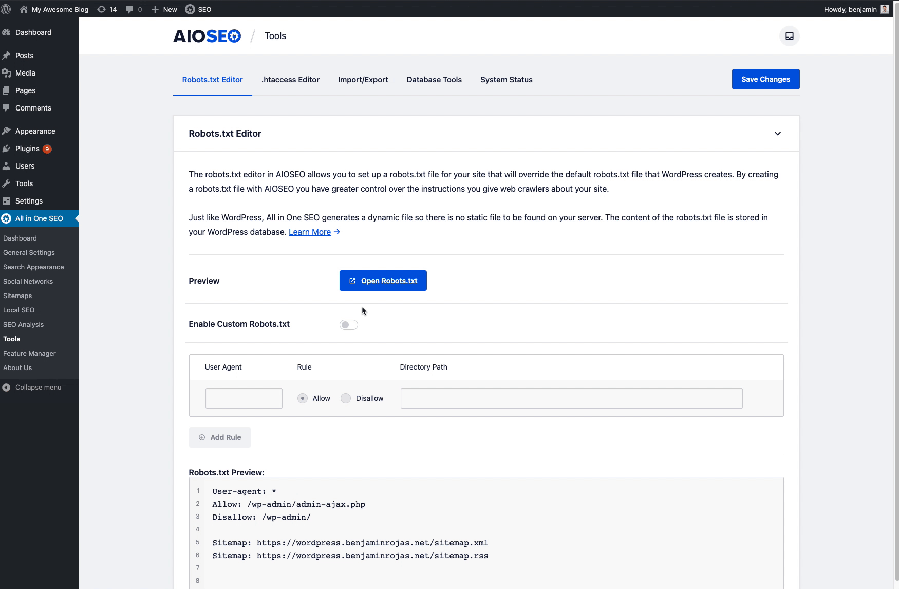Click the Open Robots.txt button
This screenshot has height=589, width=899.
(x=383, y=280)
